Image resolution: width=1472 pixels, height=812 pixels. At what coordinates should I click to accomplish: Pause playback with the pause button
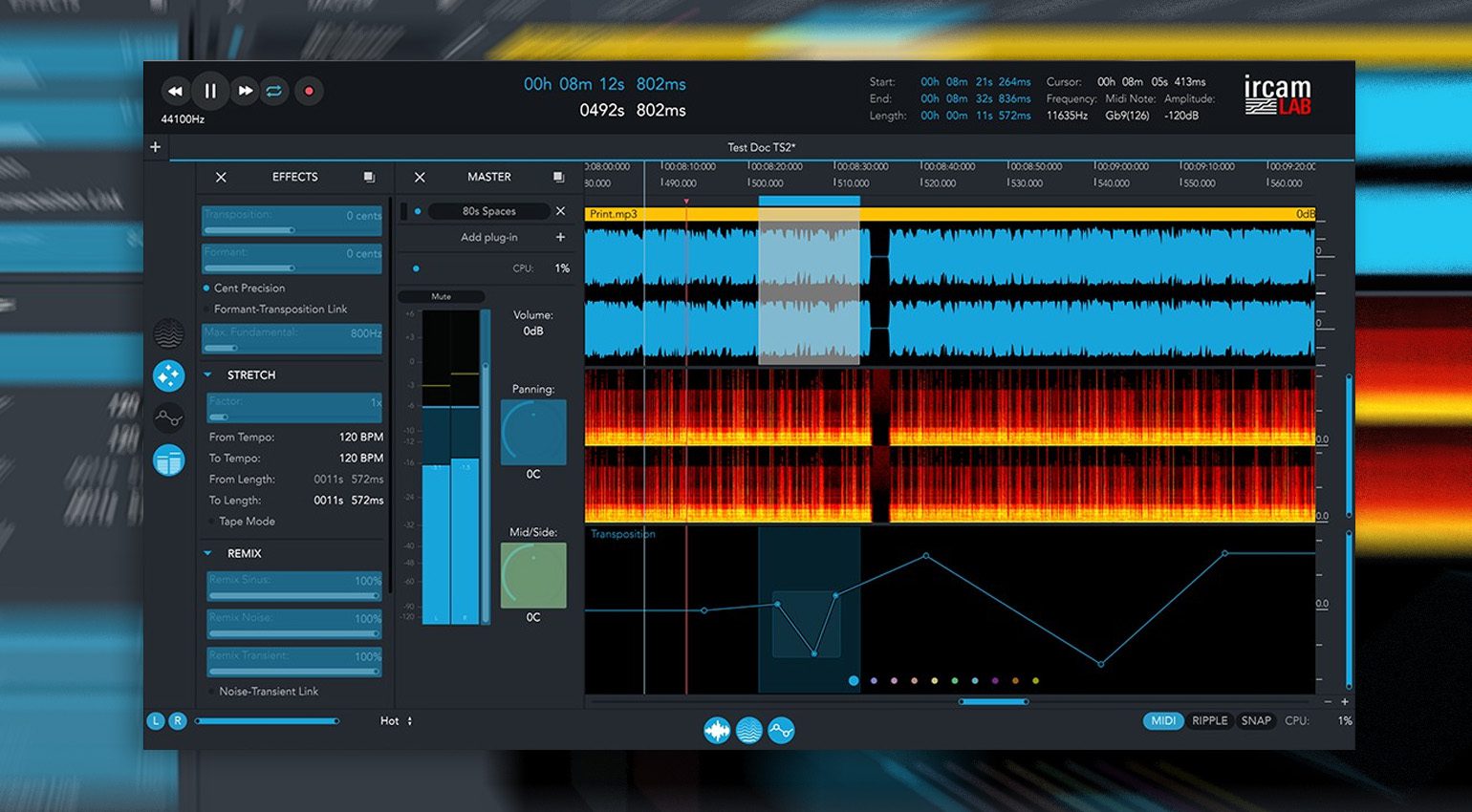[x=210, y=92]
